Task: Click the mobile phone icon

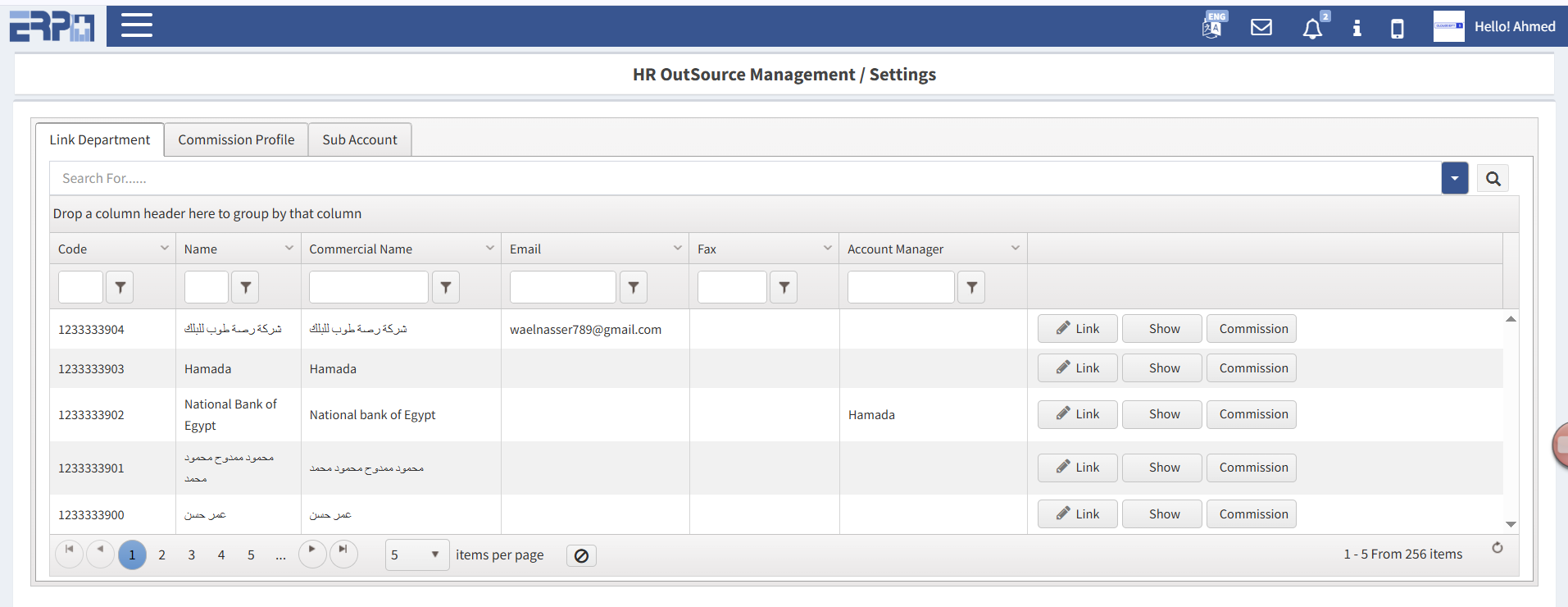Action: (x=1398, y=29)
